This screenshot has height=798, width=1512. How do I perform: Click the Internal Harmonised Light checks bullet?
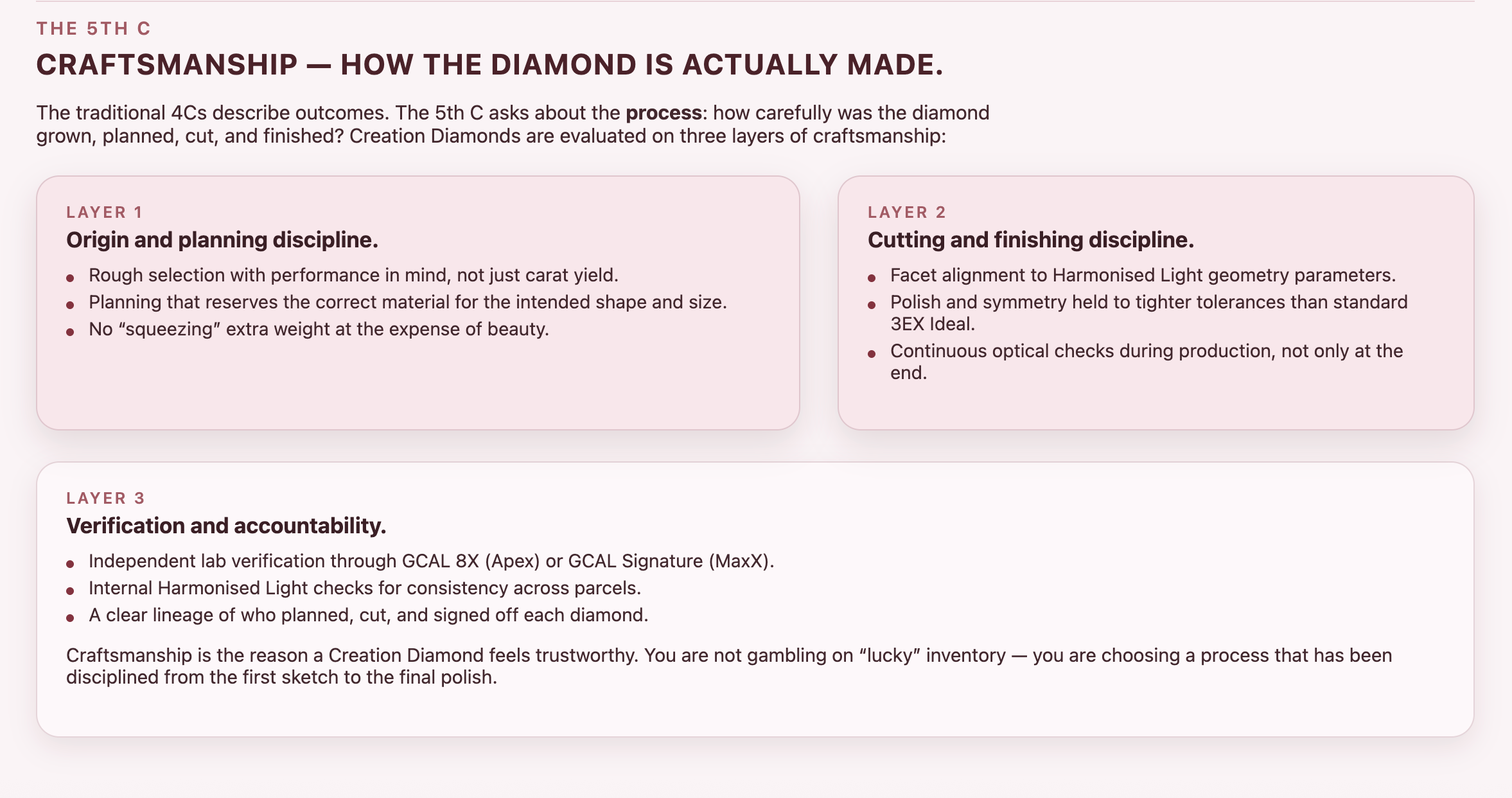[x=365, y=589]
